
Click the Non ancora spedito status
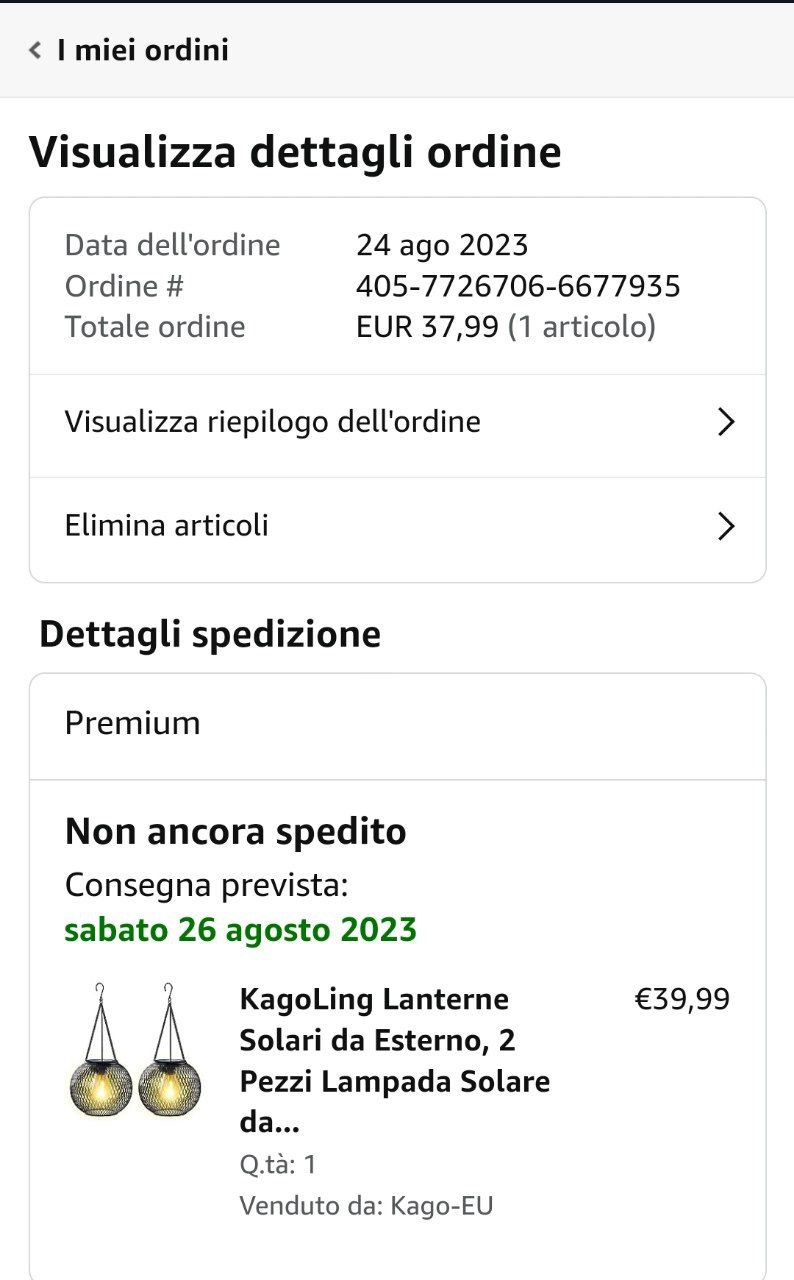235,832
